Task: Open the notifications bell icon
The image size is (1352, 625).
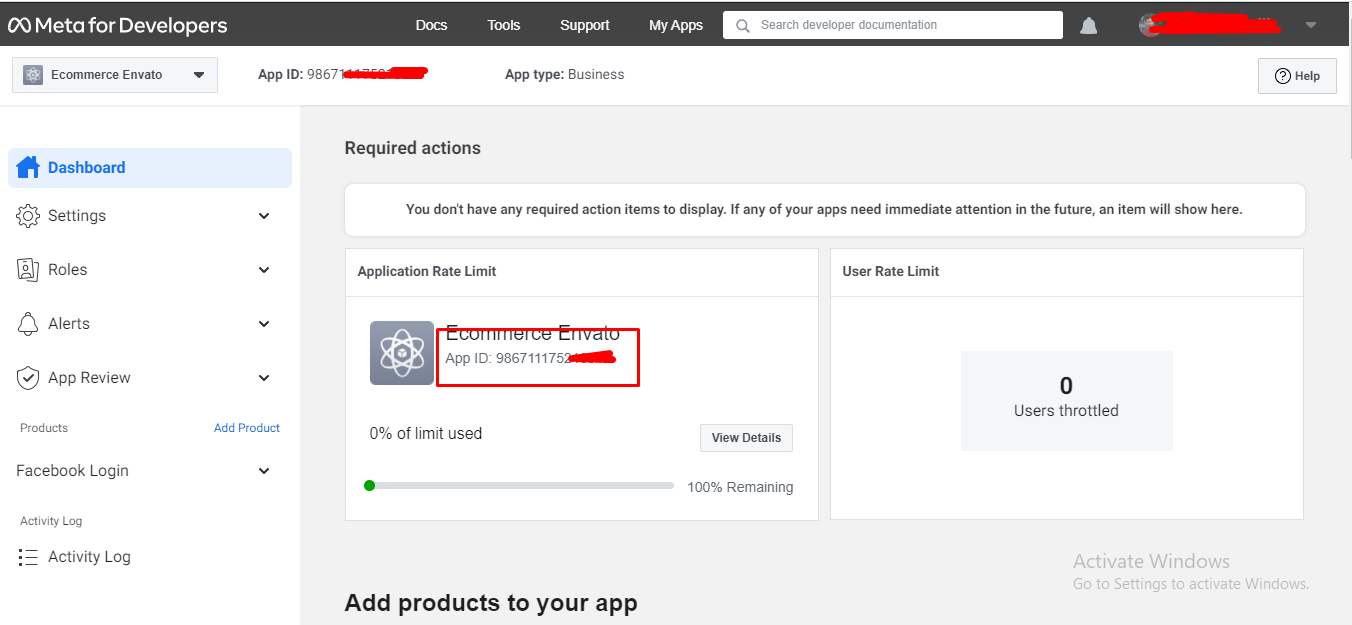Action: tap(1089, 26)
